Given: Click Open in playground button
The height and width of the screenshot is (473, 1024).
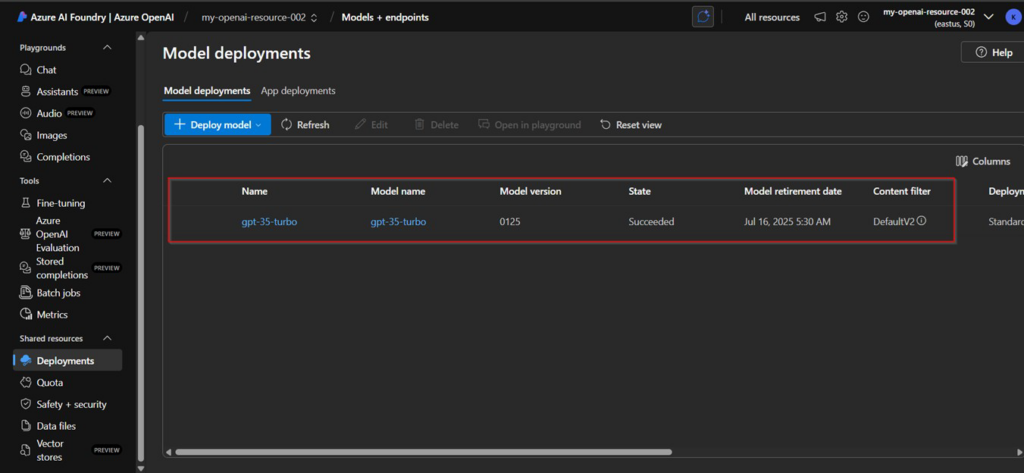Looking at the screenshot, I should (x=529, y=125).
